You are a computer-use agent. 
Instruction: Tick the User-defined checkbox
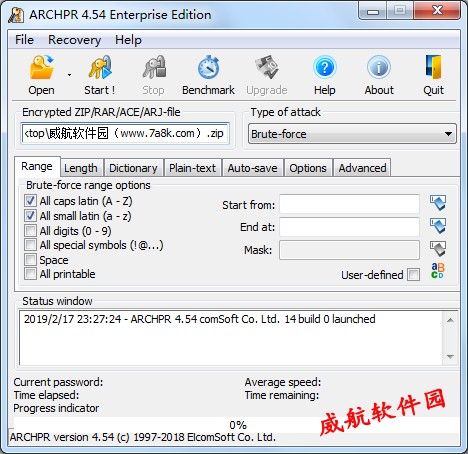413,275
